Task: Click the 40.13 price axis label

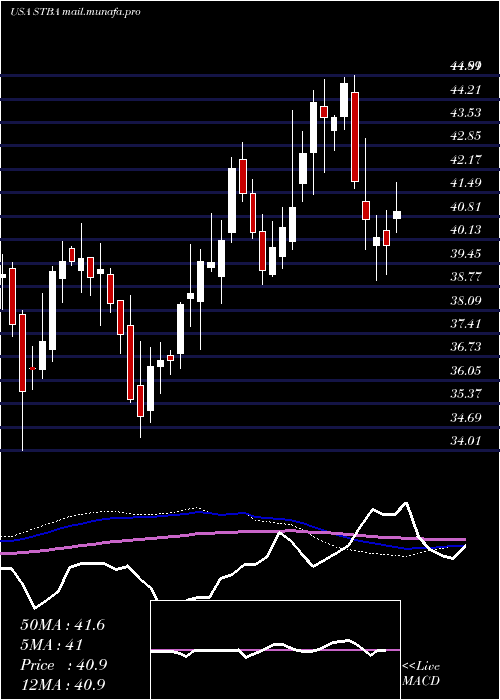Action: (466, 229)
